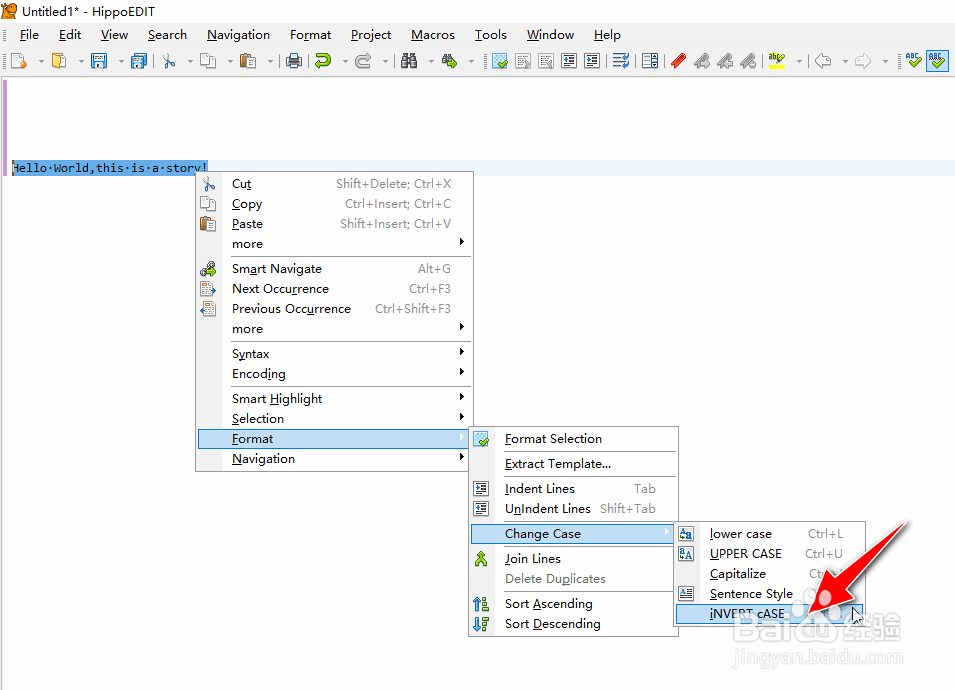Convert selection to lower case
This screenshot has height=690, width=955.
pos(770,533)
